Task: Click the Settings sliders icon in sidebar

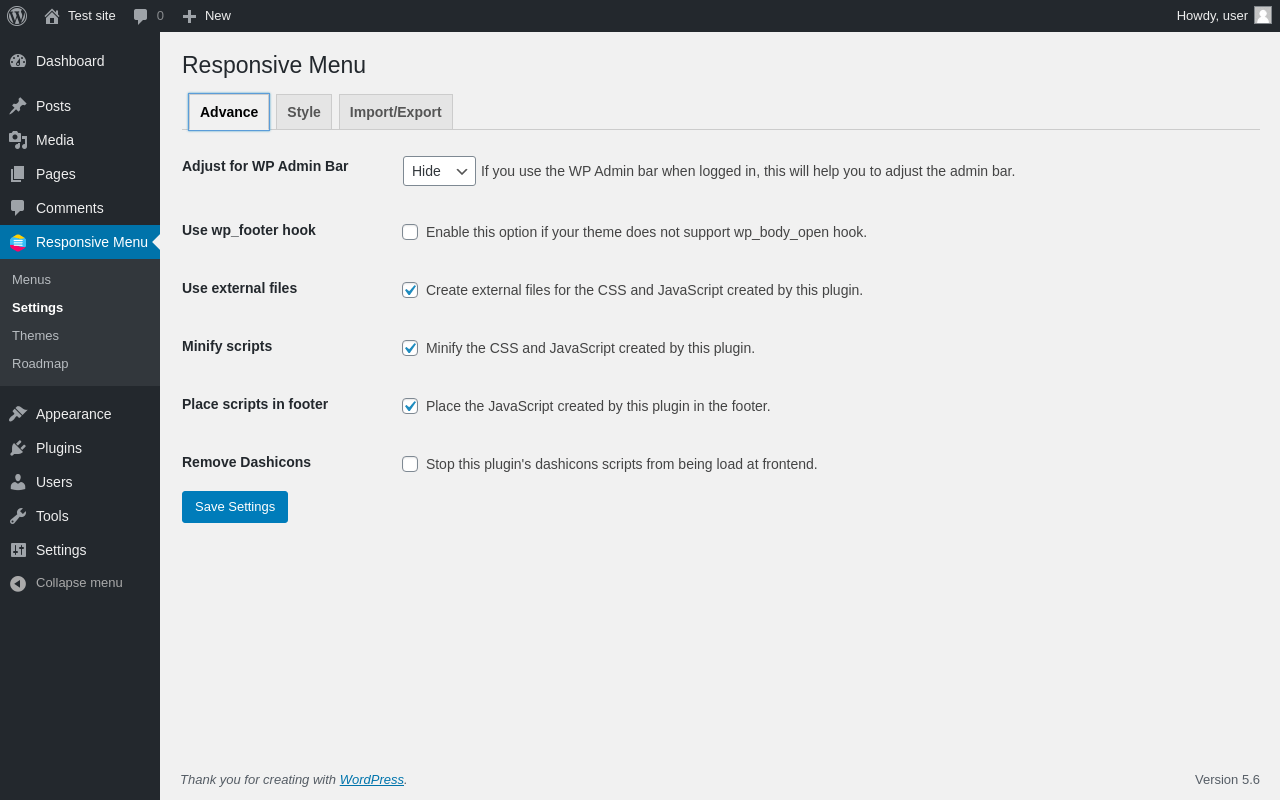Action: point(18,550)
